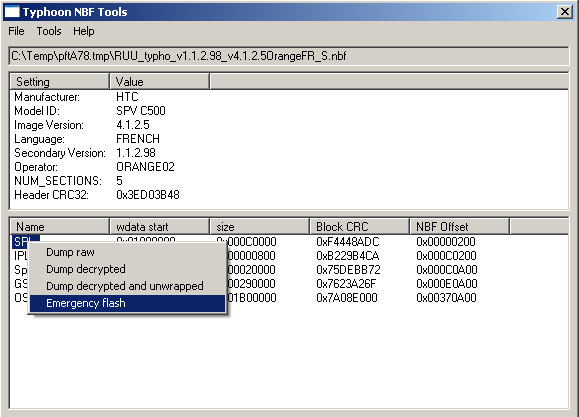579x417 pixels.
Task: Click Block CRC value 0x7623A26F
Action: [x=346, y=284]
